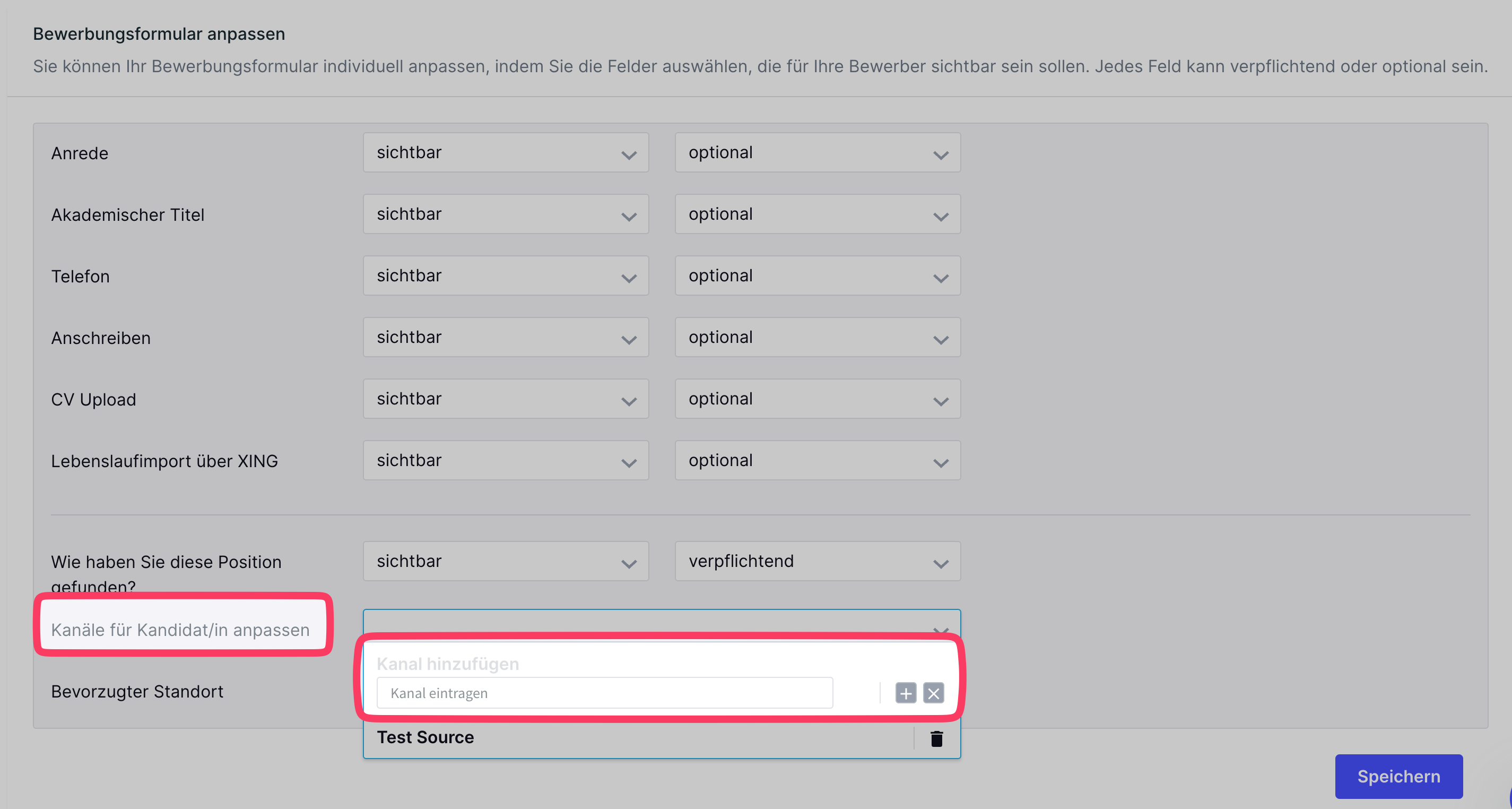The height and width of the screenshot is (809, 1512).
Task: Open Anschreiben optional dropdown
Action: click(x=817, y=338)
